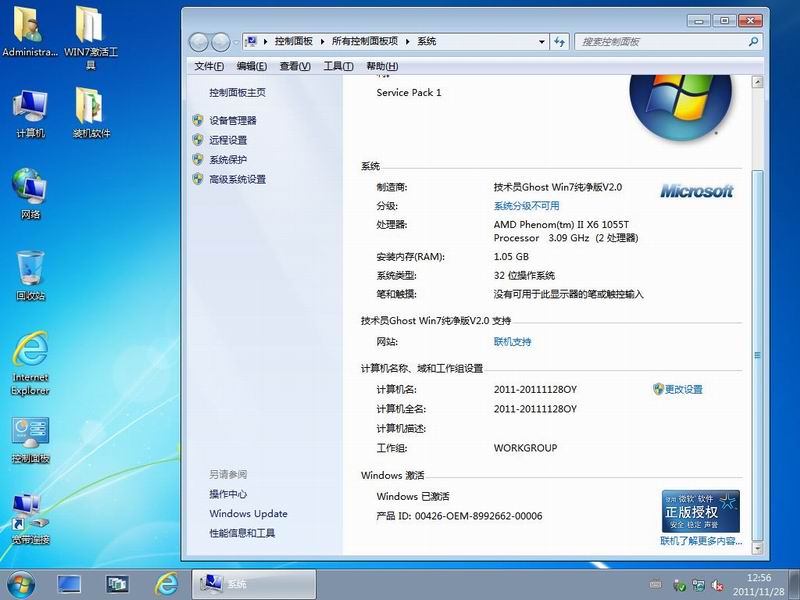Select the 计算机 desktop icon
The height and width of the screenshot is (600, 800).
click(x=30, y=114)
